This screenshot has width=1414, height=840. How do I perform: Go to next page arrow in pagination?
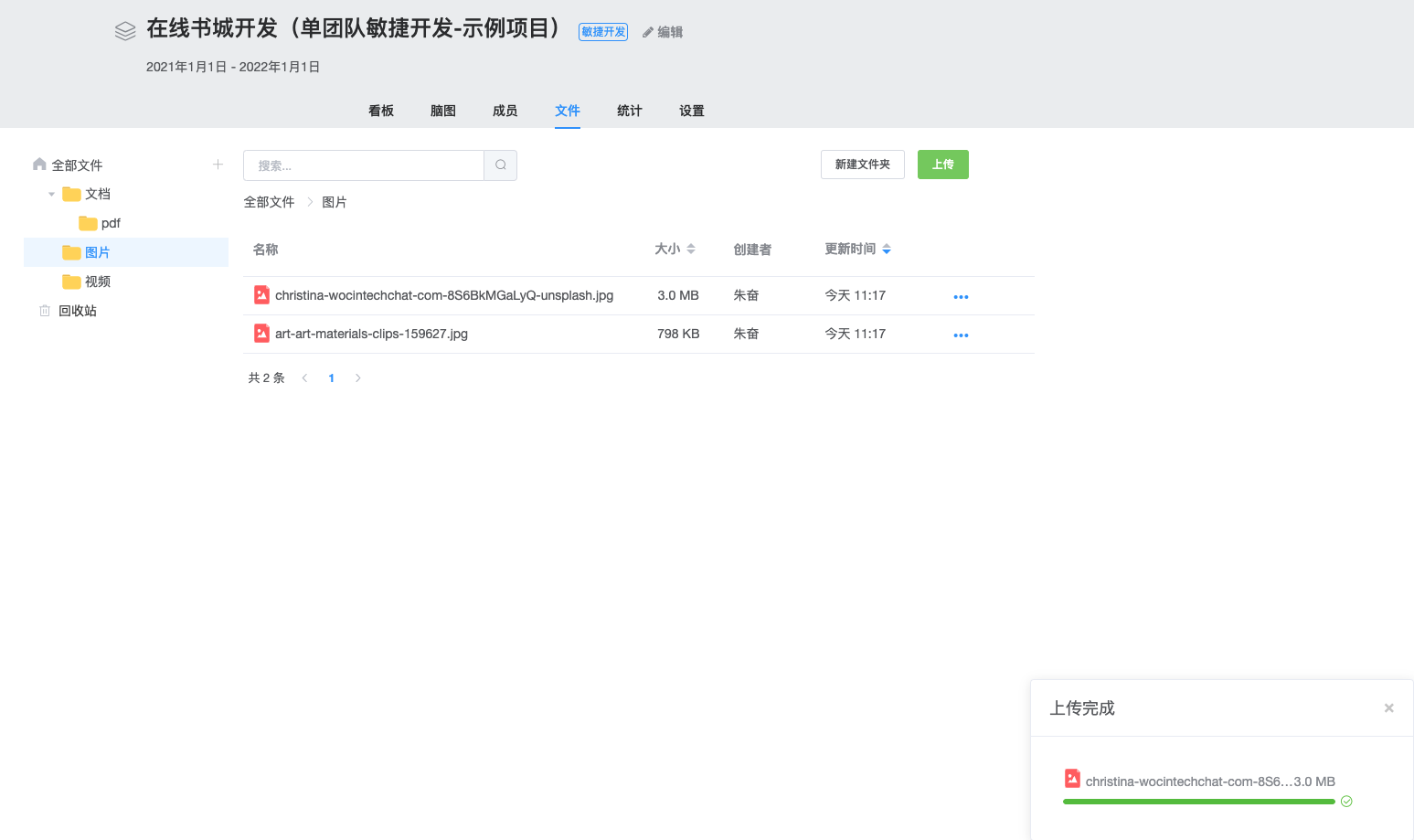tap(358, 377)
